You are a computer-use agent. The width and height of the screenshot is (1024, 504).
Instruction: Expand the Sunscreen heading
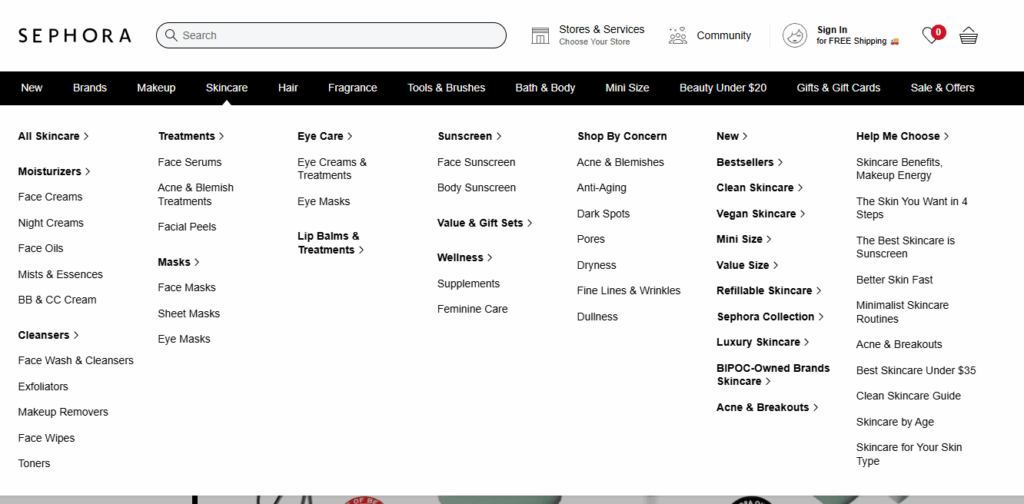pyautogui.click(x=470, y=136)
